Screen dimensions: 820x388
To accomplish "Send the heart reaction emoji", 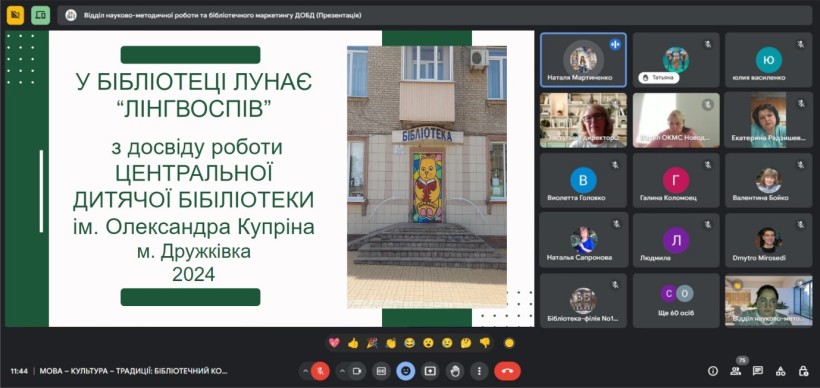I will pos(334,343).
